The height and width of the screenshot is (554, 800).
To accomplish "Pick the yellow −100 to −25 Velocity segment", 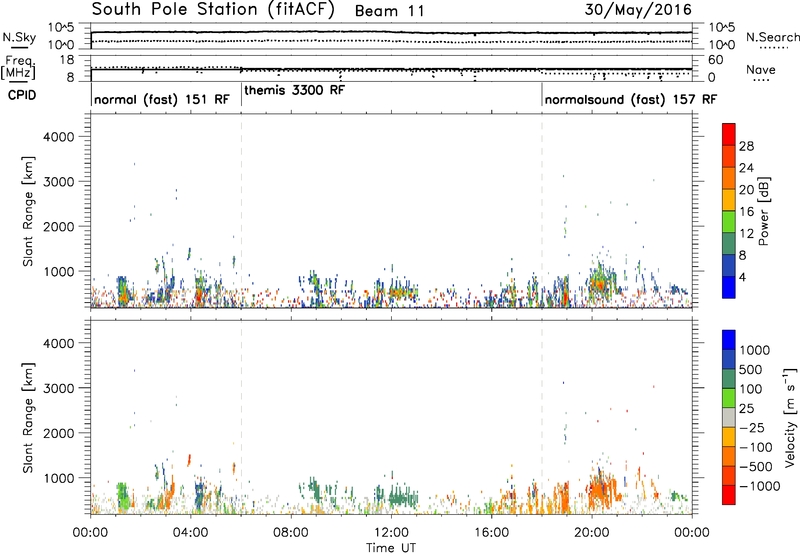I will click(729, 437).
